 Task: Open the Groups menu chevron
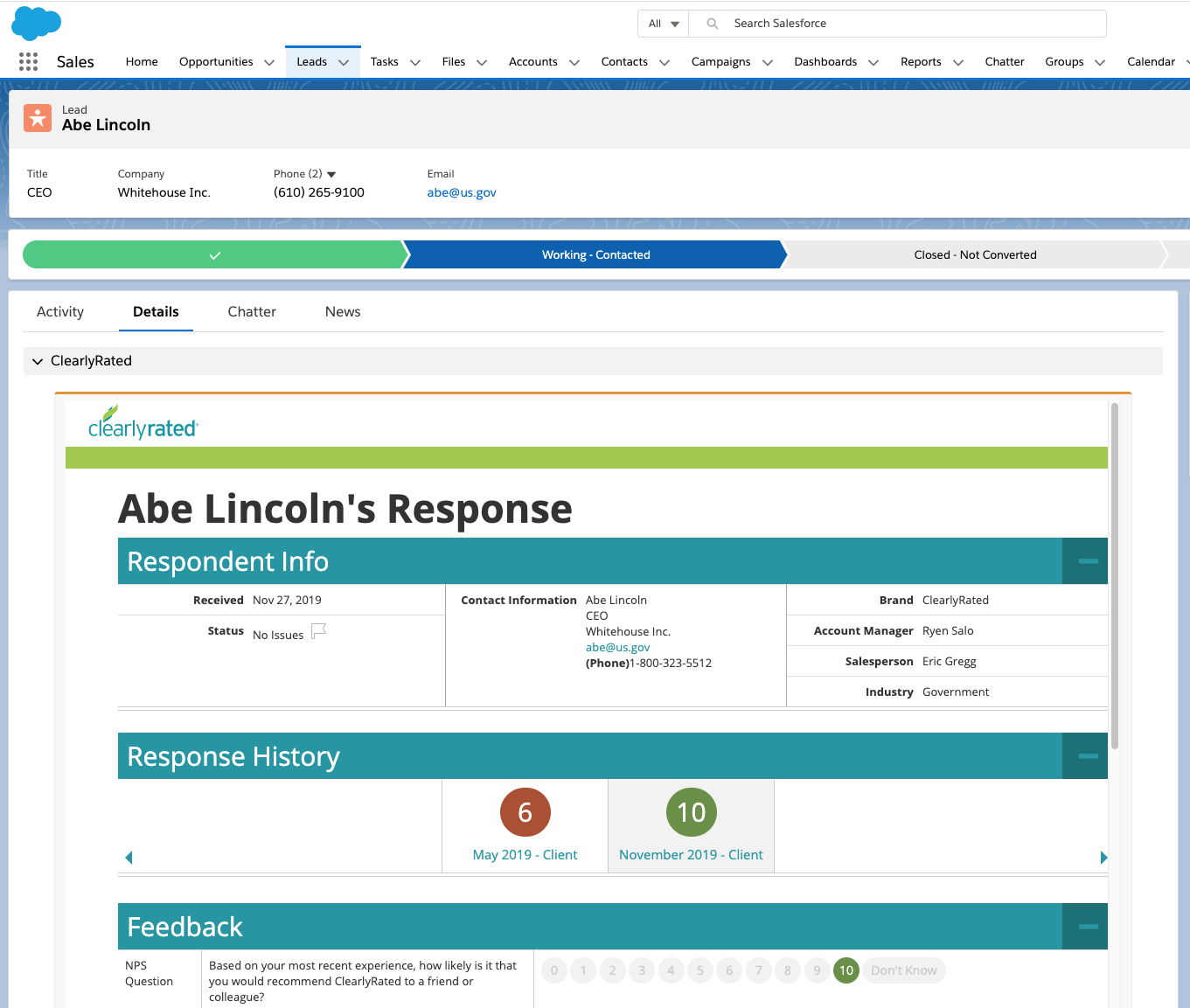pyautogui.click(x=1100, y=62)
